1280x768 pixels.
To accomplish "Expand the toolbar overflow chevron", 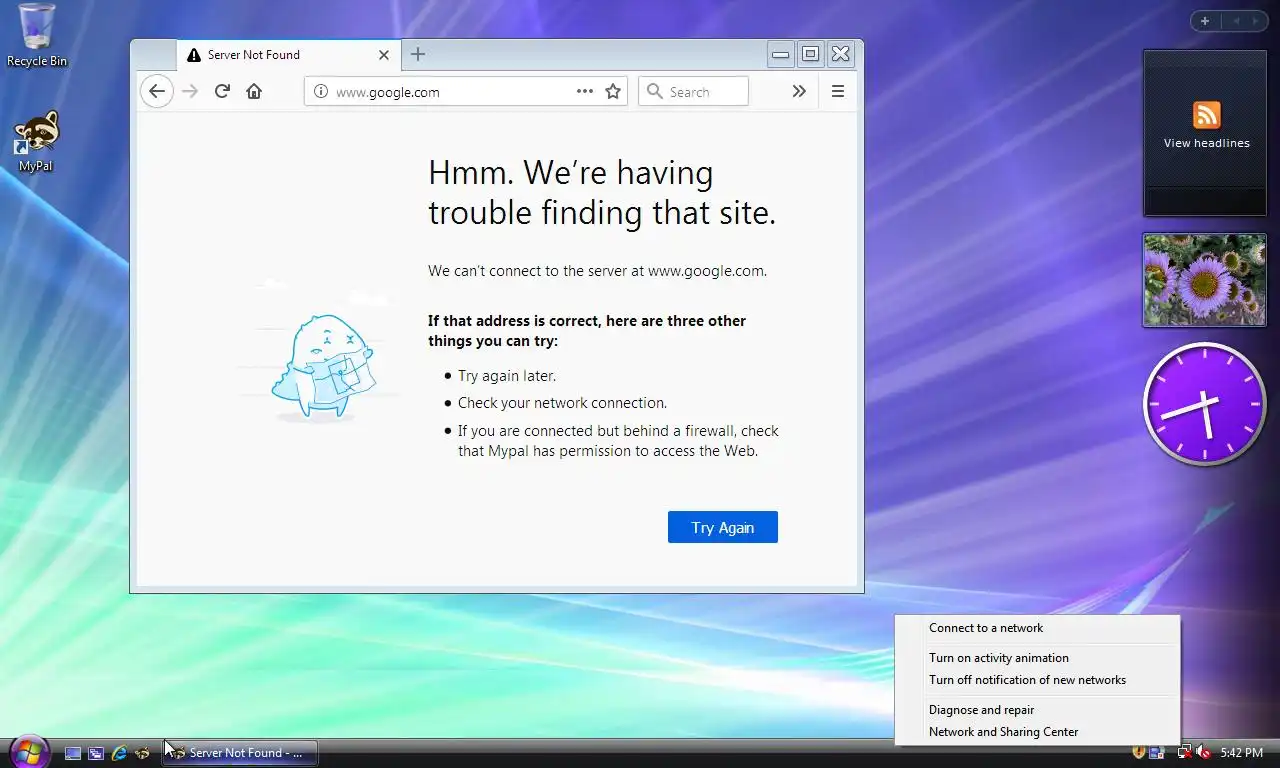I will pos(799,91).
